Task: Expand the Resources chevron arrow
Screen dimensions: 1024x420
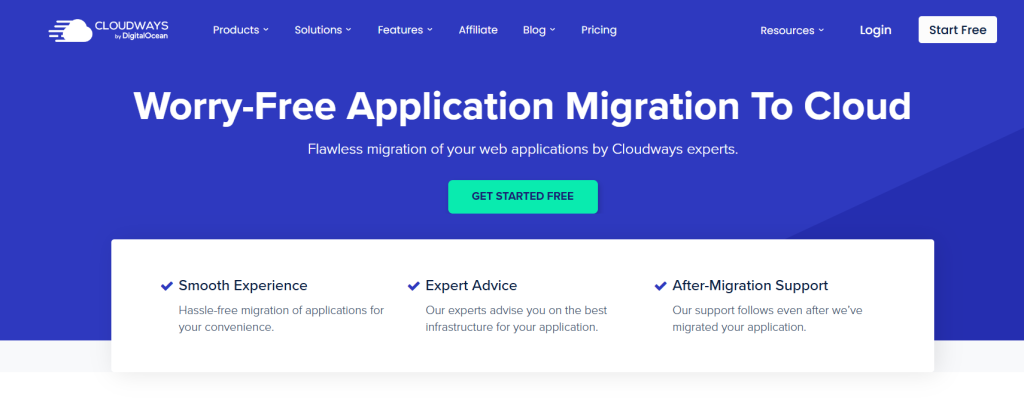Action: (x=821, y=31)
